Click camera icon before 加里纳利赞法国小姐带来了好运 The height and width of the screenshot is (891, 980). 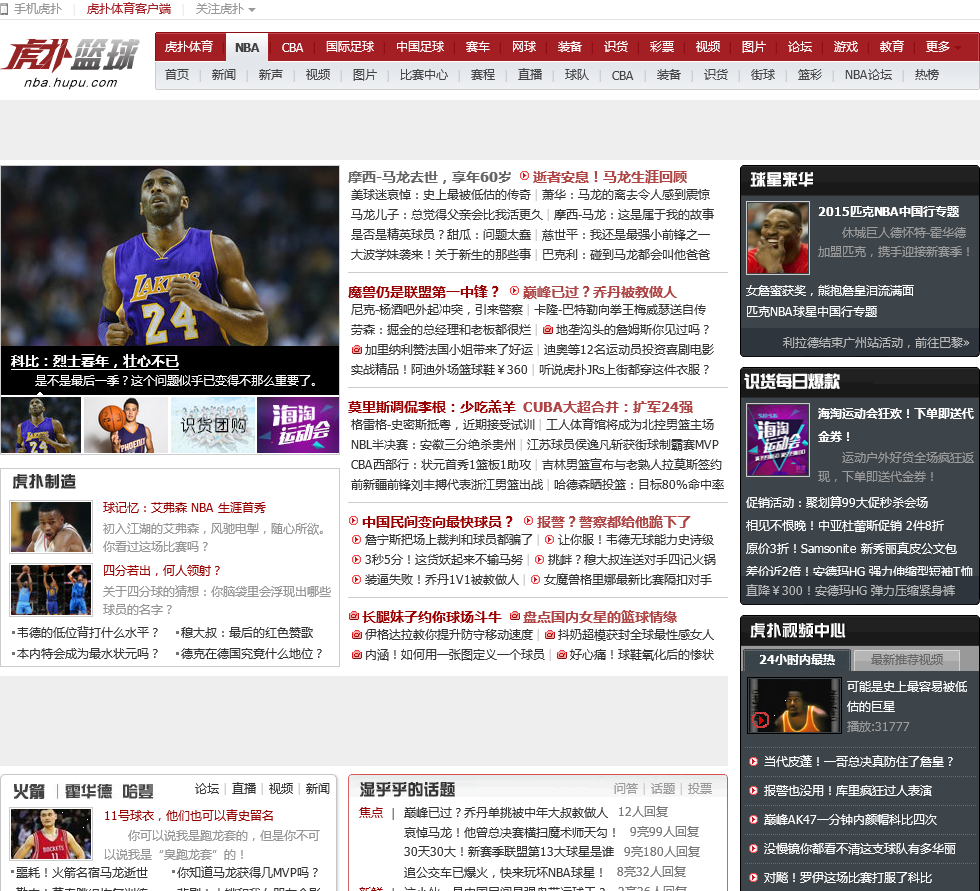[356, 349]
